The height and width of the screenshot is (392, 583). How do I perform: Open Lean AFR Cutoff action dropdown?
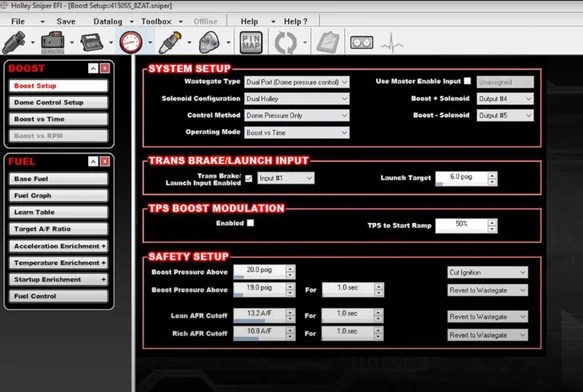[x=487, y=317]
